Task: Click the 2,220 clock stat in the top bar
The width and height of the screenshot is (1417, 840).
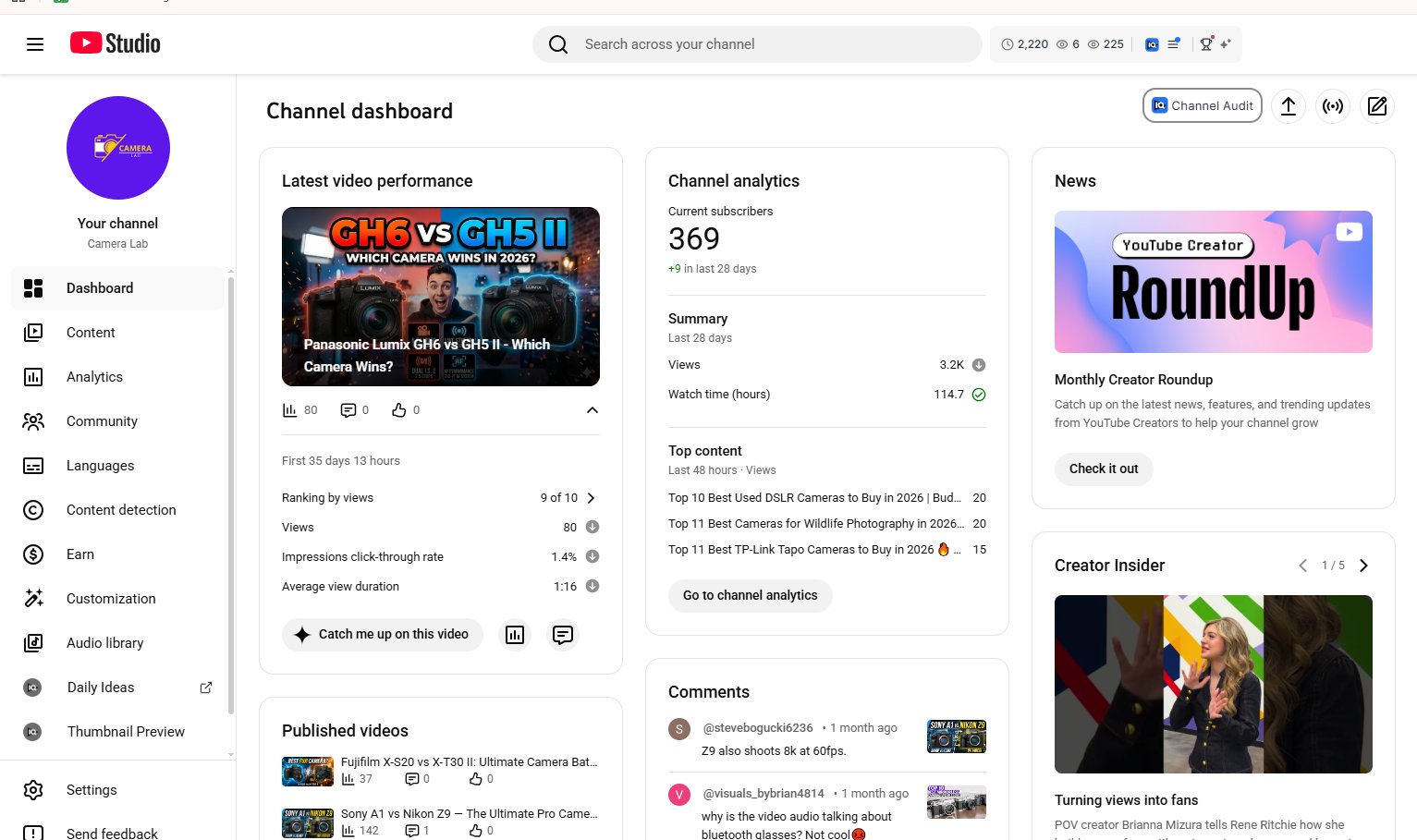Action: tap(1025, 43)
